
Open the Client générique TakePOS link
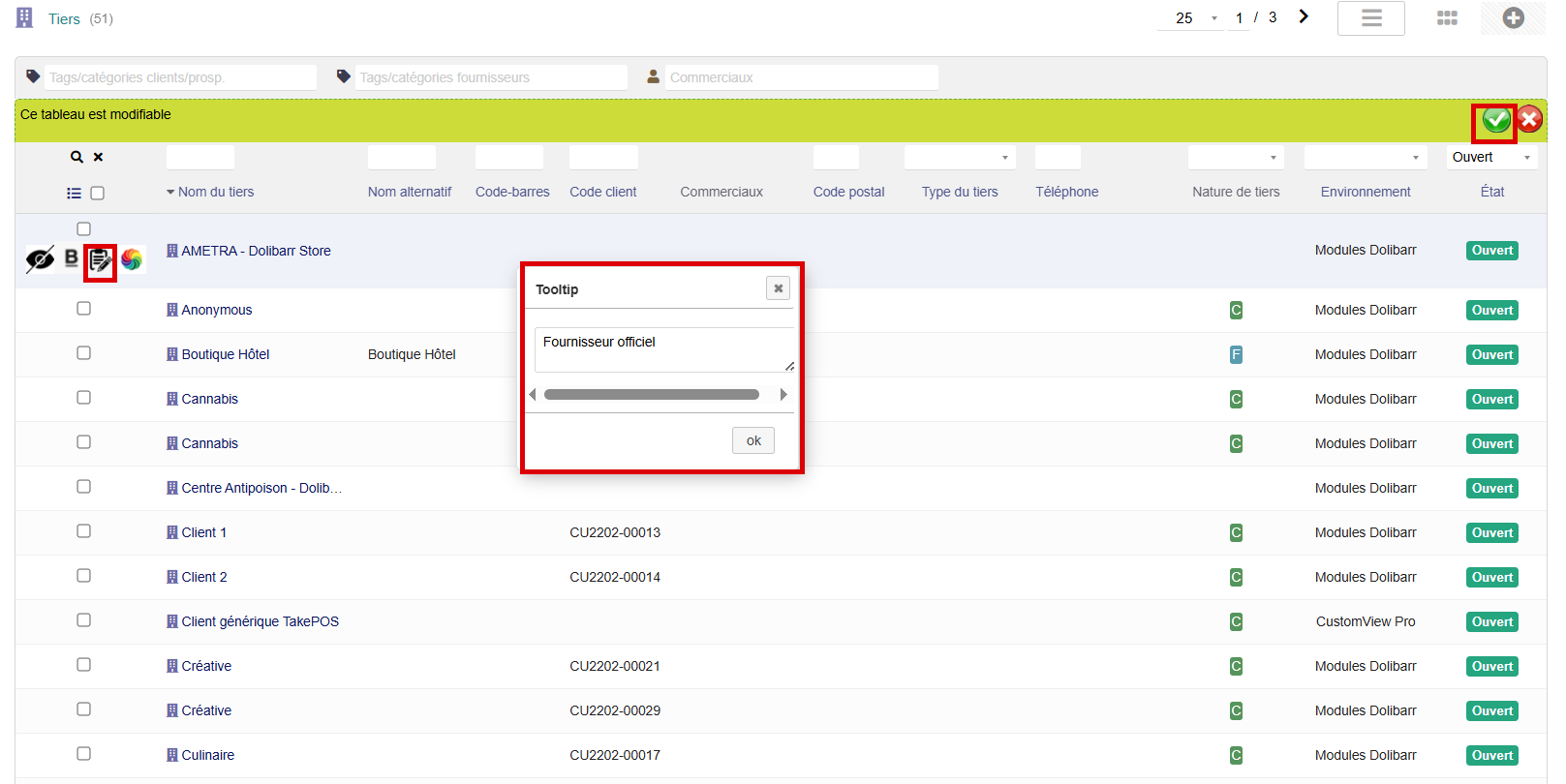click(x=260, y=621)
